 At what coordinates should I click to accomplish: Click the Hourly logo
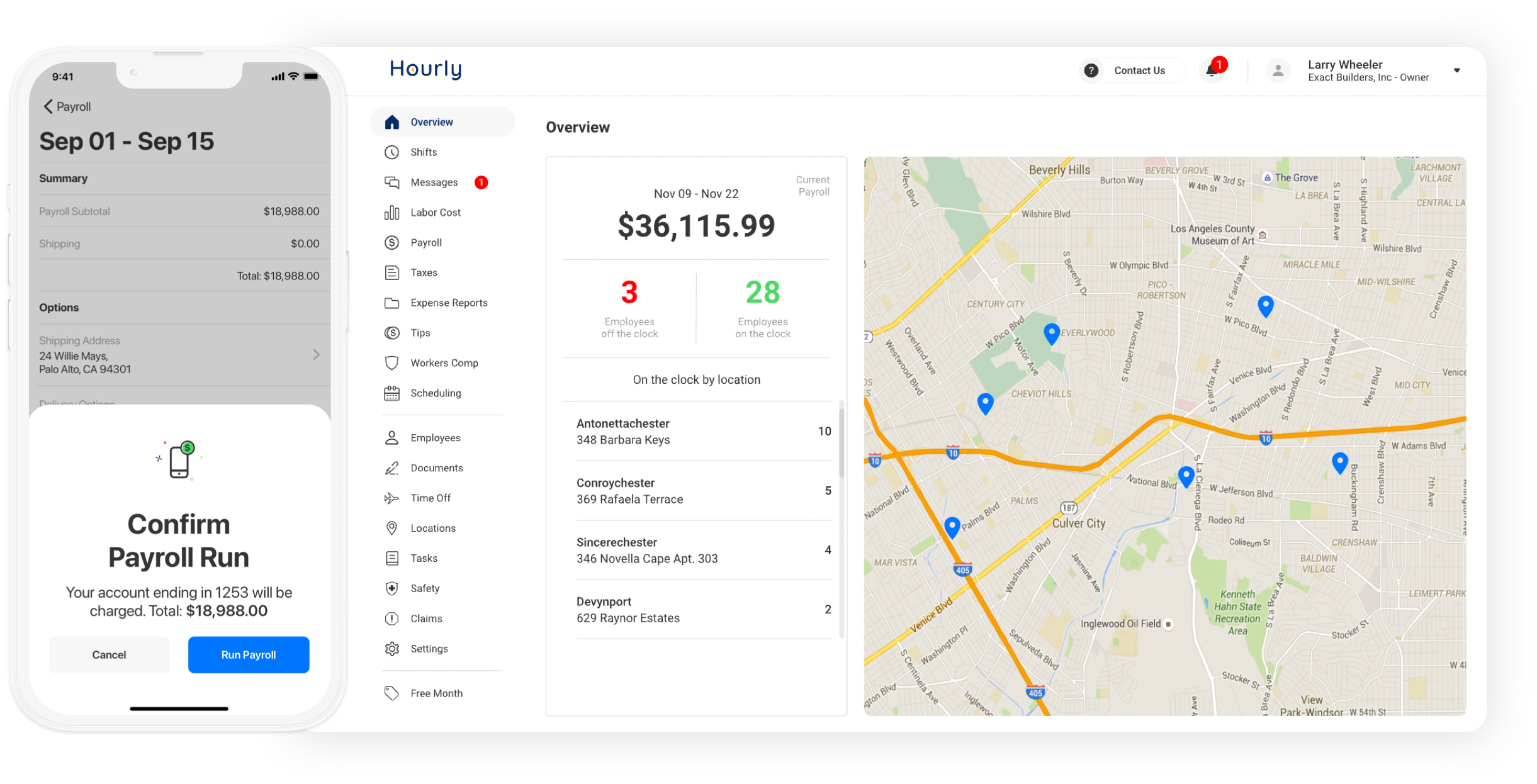(425, 69)
